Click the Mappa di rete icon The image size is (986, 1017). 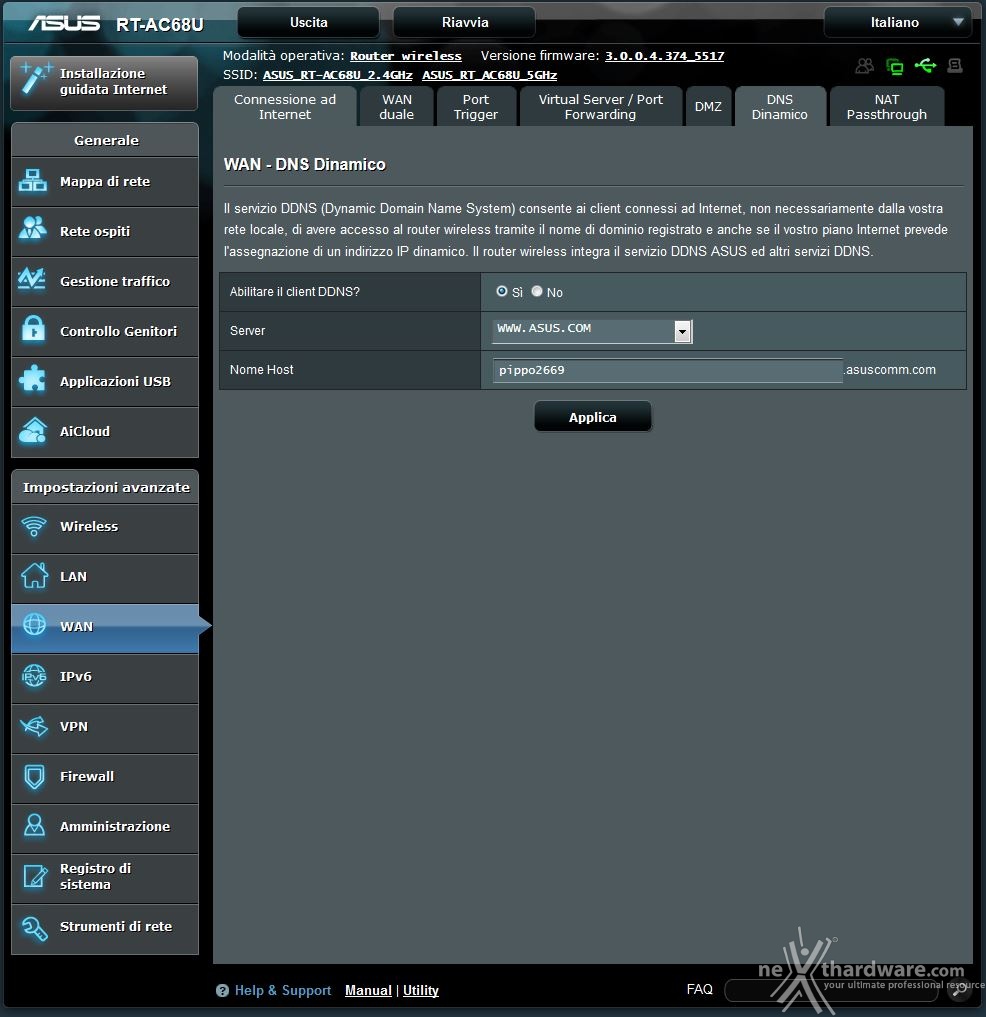pyautogui.click(x=32, y=181)
